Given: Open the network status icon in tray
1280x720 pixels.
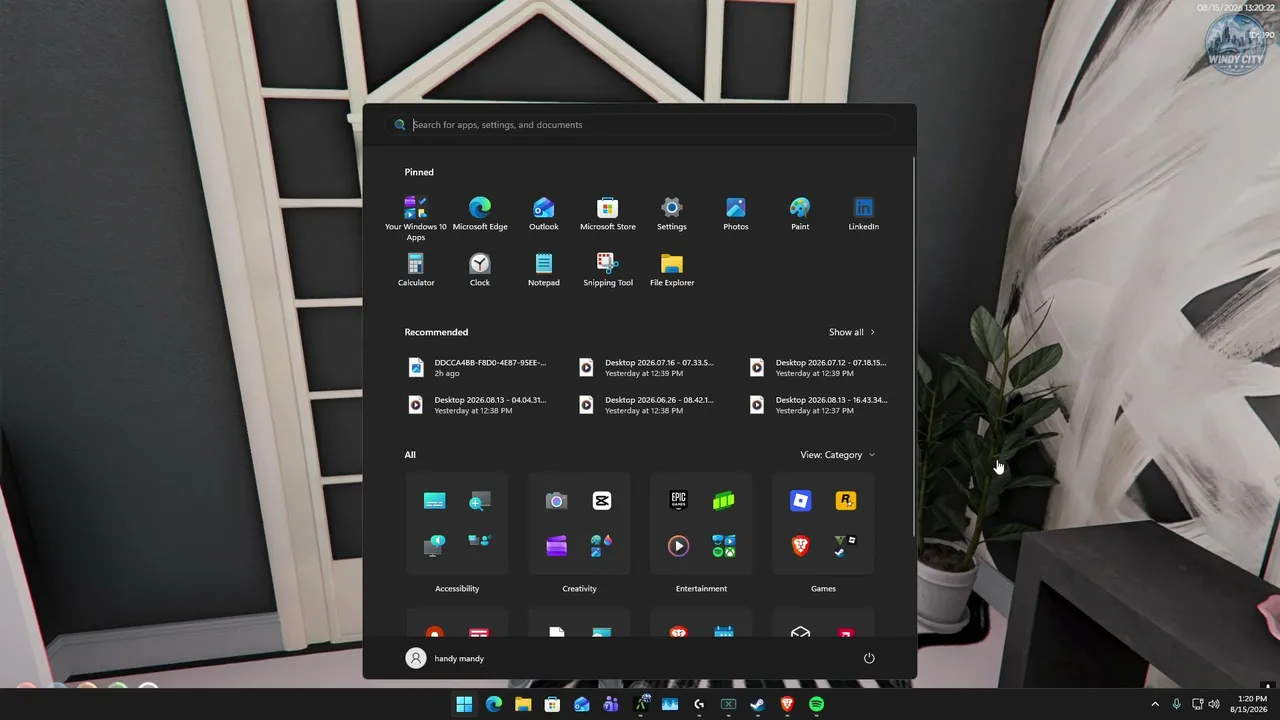Looking at the screenshot, I should [1197, 704].
